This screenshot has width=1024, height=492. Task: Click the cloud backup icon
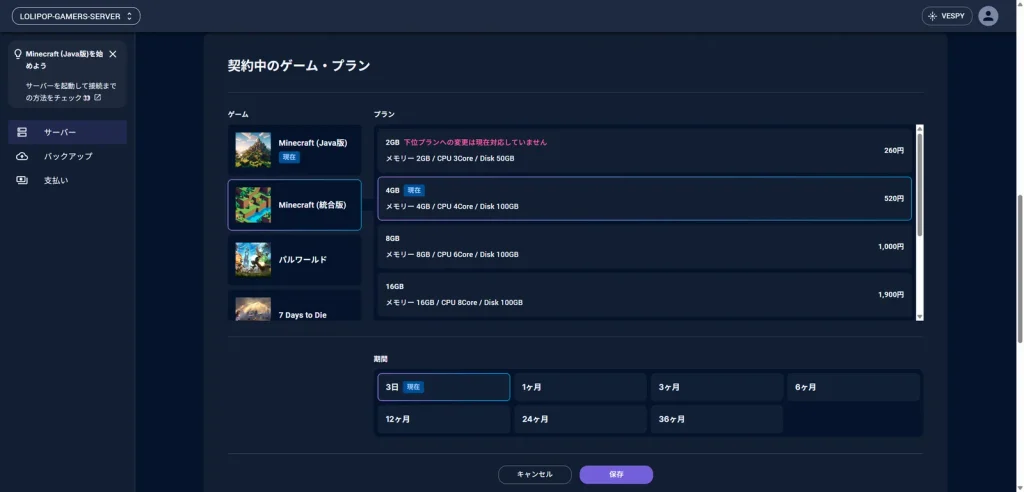pyautogui.click(x=22, y=156)
